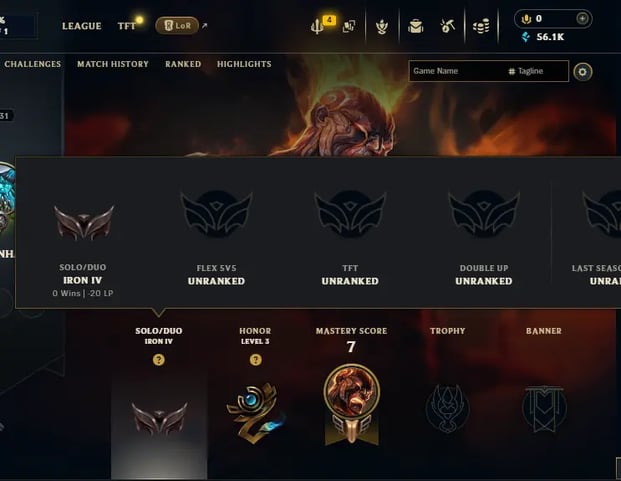Click the help icon under Honor Level 3
The width and height of the screenshot is (621, 481).
tap(255, 360)
